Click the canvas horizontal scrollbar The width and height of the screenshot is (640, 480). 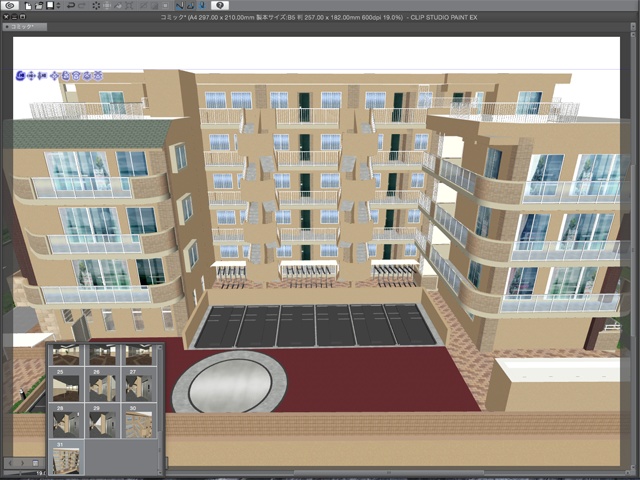coord(388,473)
